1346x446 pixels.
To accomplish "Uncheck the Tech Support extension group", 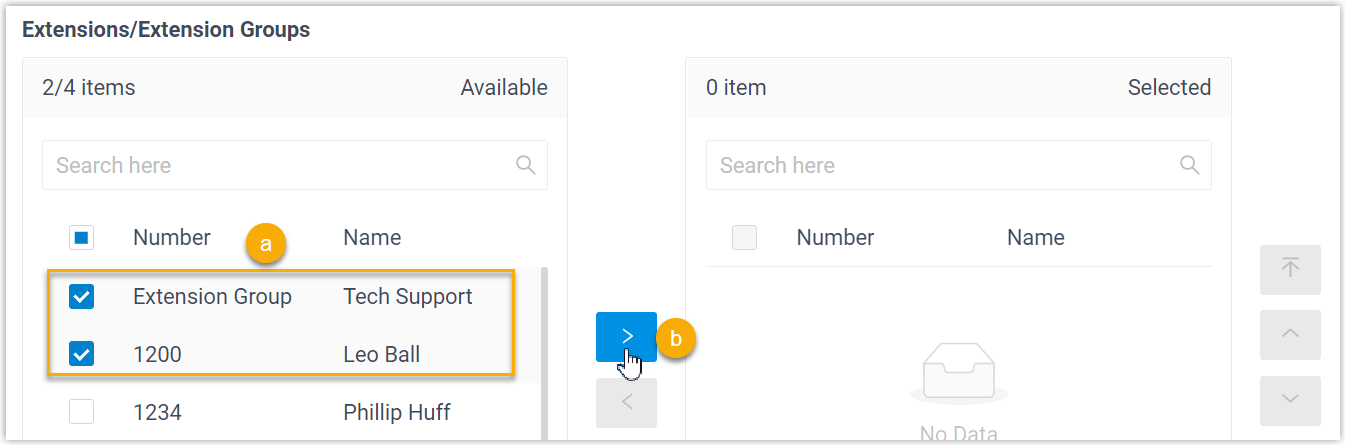I will click(82, 296).
